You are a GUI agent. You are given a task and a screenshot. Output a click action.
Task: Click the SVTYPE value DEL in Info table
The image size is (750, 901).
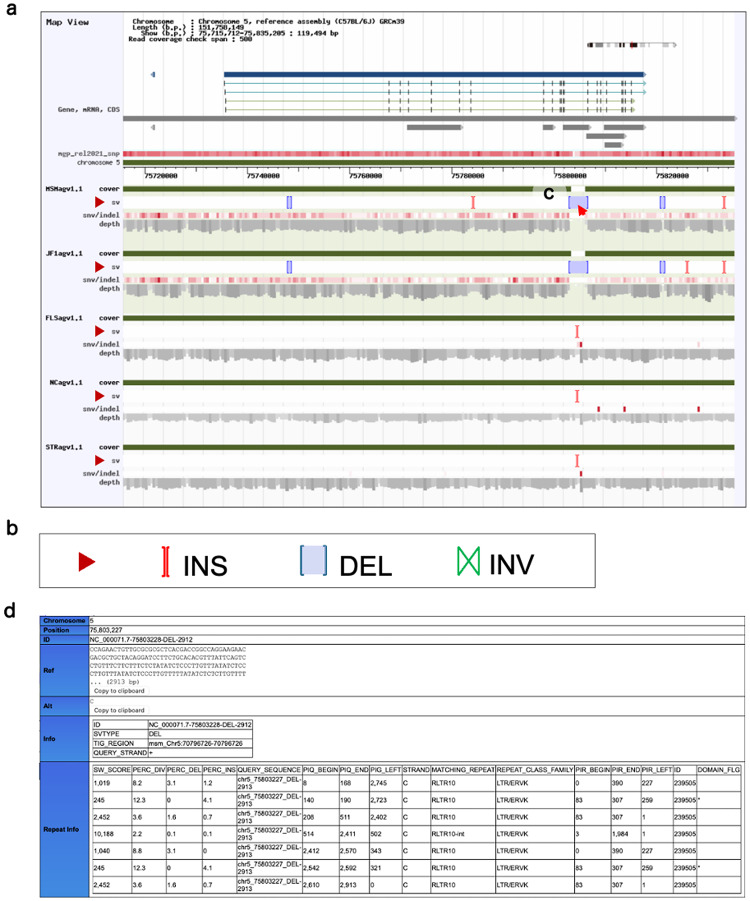155,734
